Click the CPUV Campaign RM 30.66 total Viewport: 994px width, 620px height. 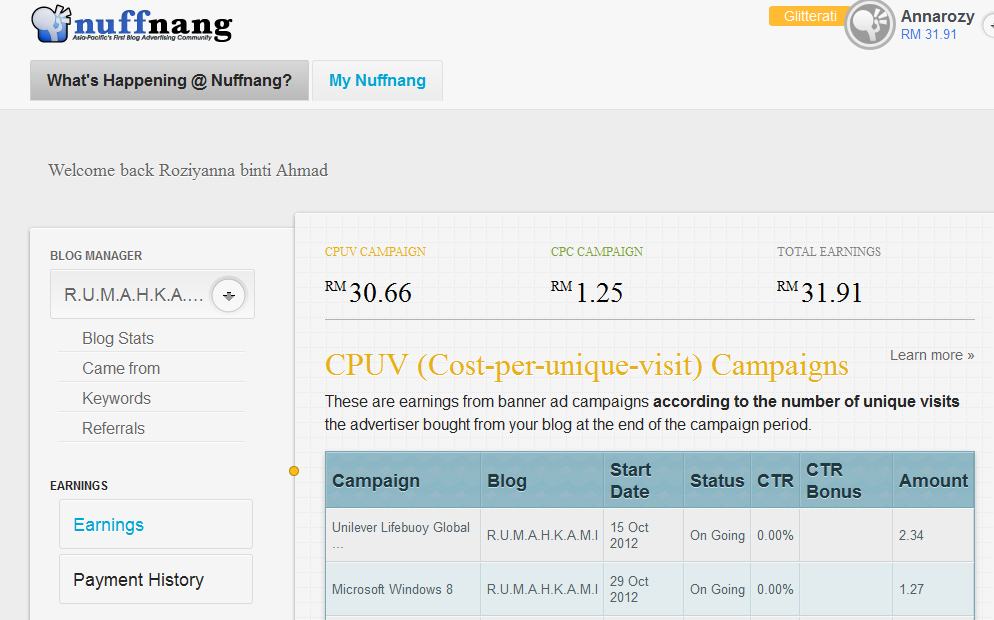pos(368,292)
